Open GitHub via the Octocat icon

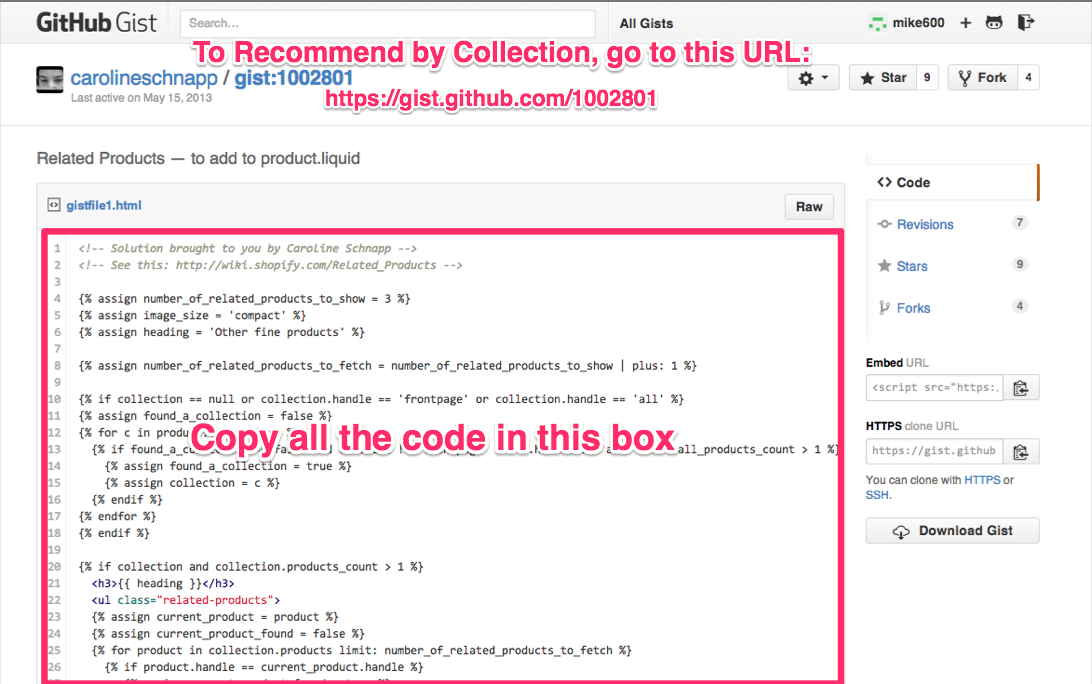click(x=994, y=23)
